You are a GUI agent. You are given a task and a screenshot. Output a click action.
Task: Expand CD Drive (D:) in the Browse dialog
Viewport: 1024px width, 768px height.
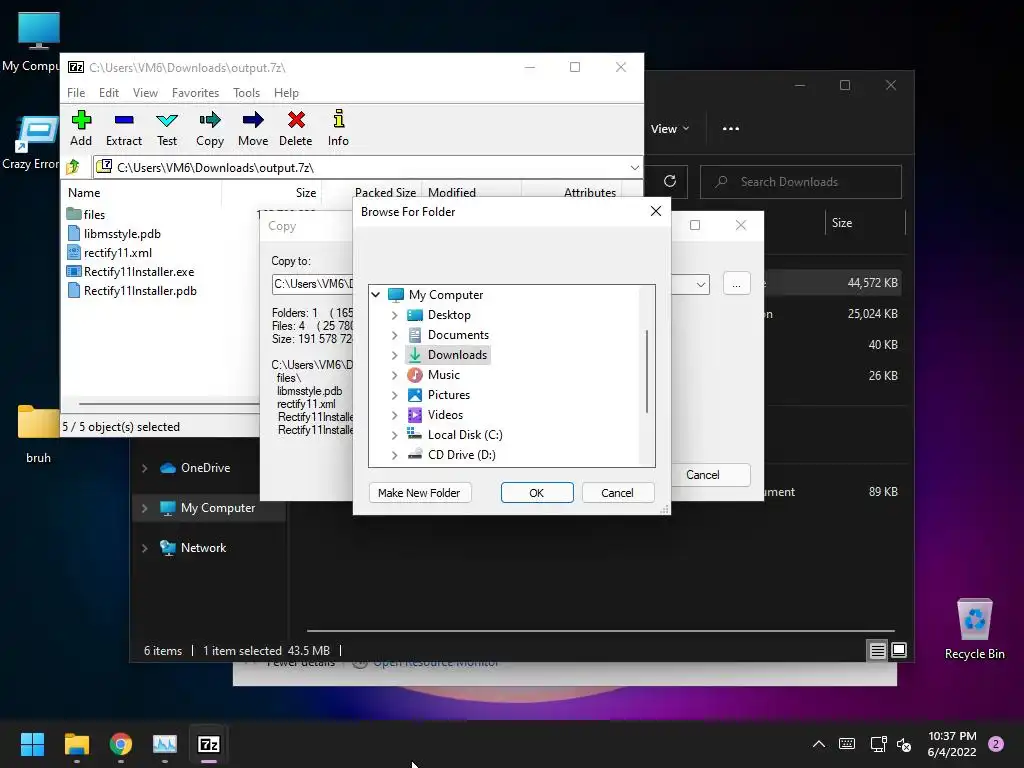[x=394, y=455]
